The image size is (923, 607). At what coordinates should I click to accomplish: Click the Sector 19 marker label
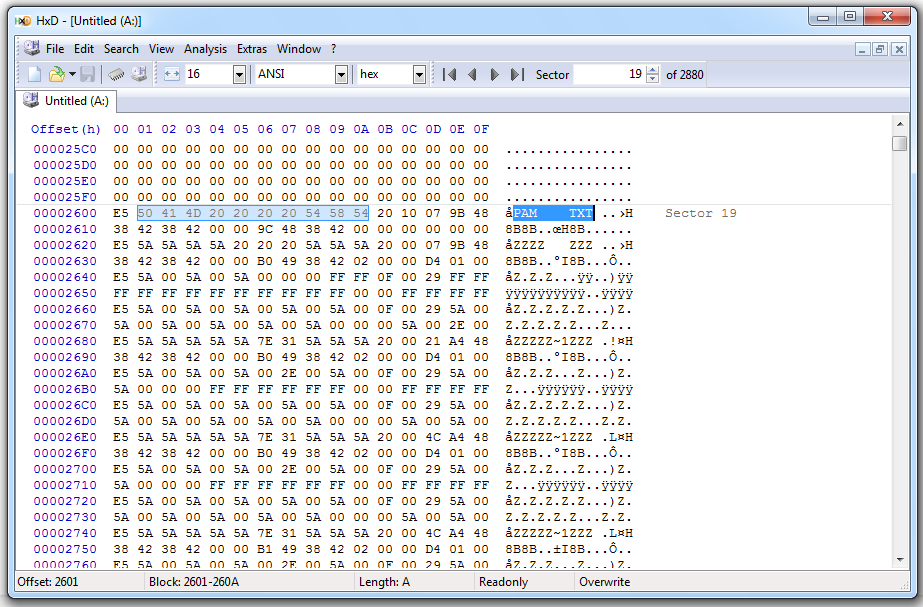(x=700, y=213)
